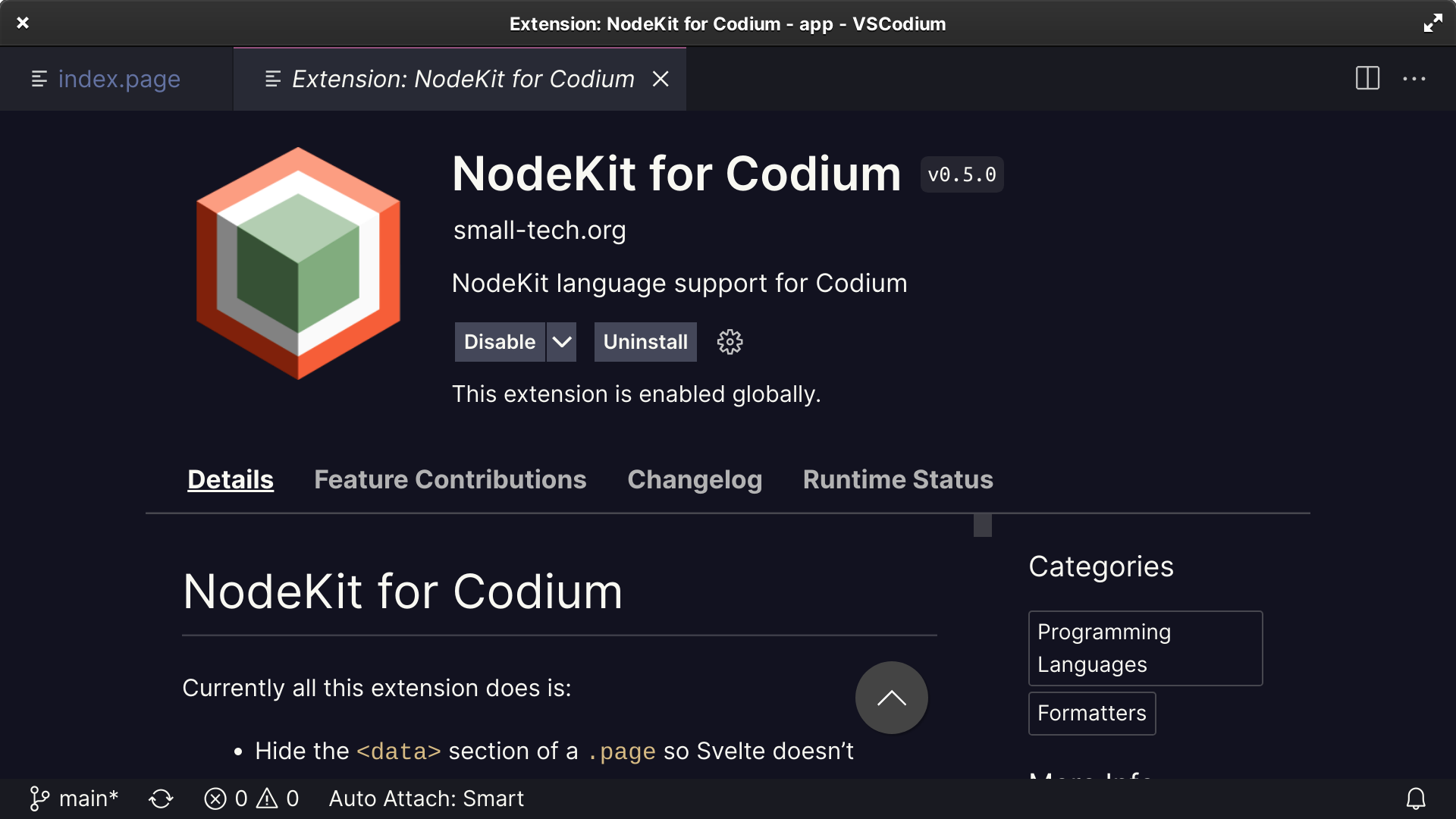Viewport: 1456px width, 819px height.
Task: Click the small-tech.org publisher link
Action: (540, 229)
